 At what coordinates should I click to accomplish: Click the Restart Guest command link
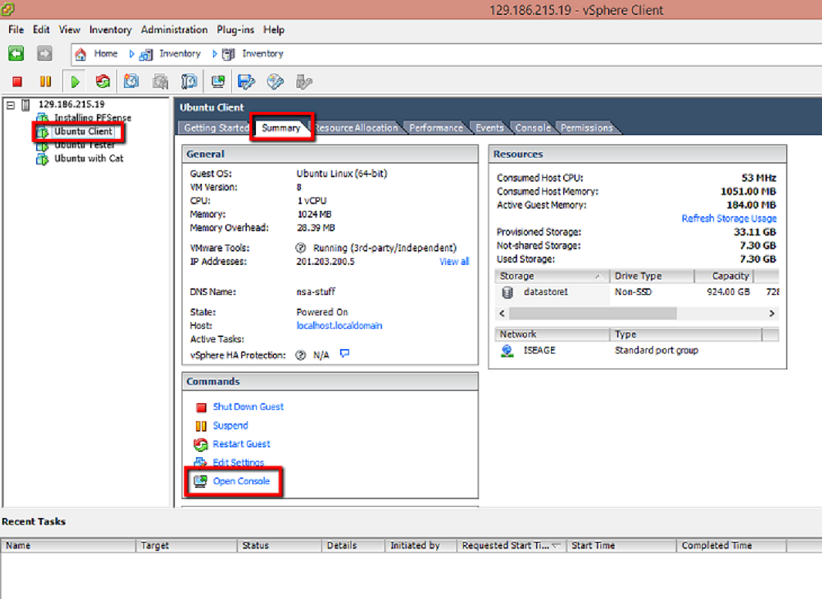pyautogui.click(x=241, y=444)
